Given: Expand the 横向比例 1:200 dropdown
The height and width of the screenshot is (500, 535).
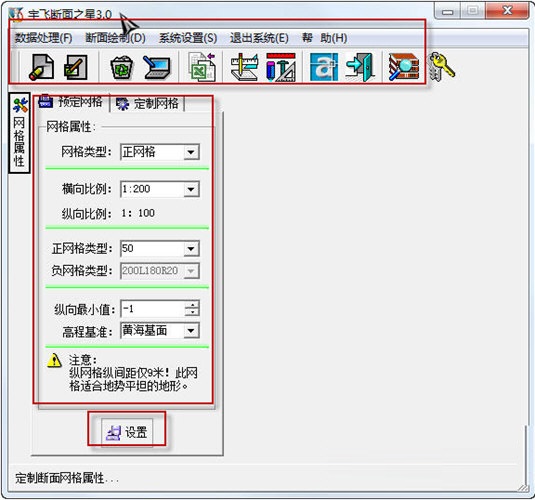Looking at the screenshot, I should (x=191, y=189).
